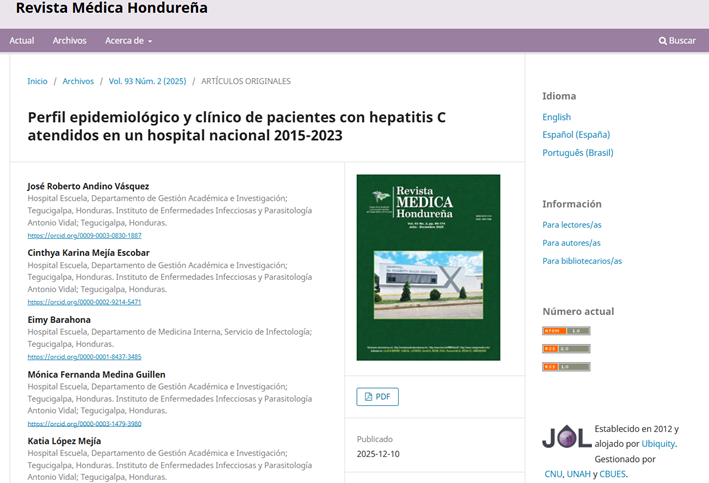The image size is (709, 483).
Task: Download the article PDF
Action: [x=377, y=397]
